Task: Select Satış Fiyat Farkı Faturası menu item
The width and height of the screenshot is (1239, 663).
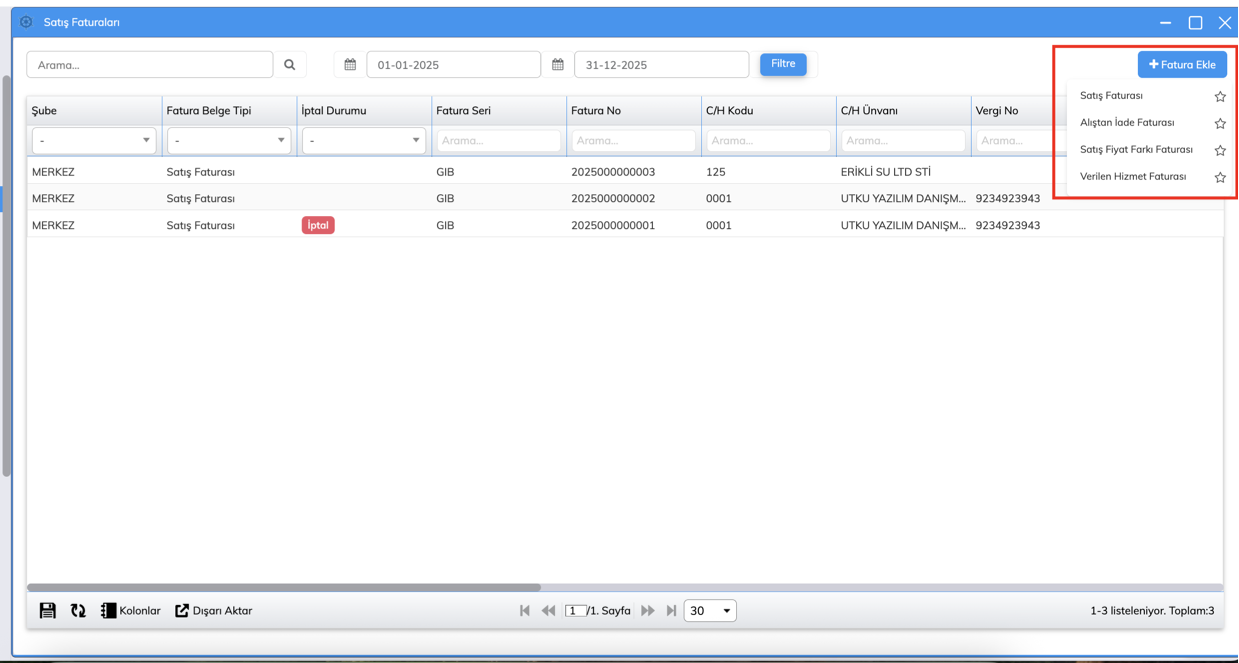Action: pyautogui.click(x=1136, y=150)
